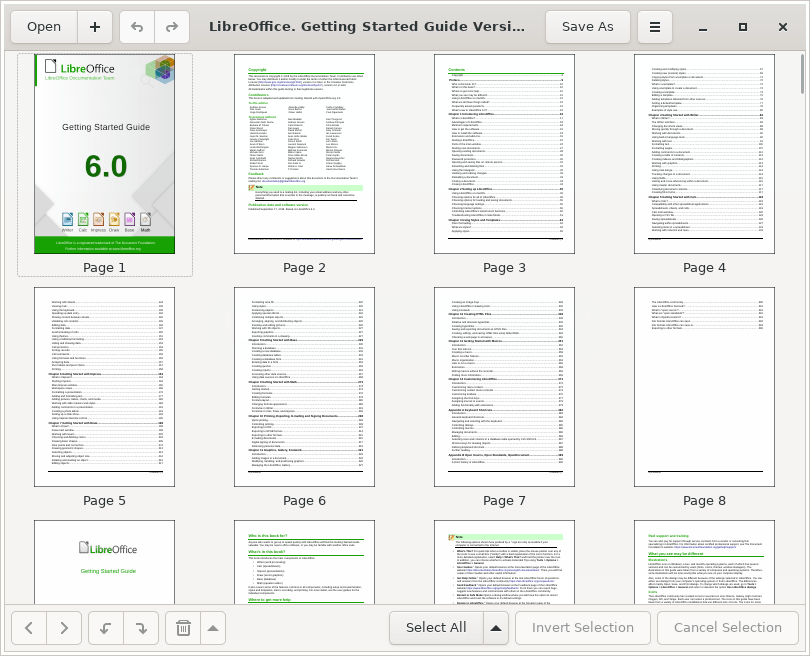This screenshot has width=810, height=656.
Task: Minimize the PDF Arranger window
Action: [703, 27]
